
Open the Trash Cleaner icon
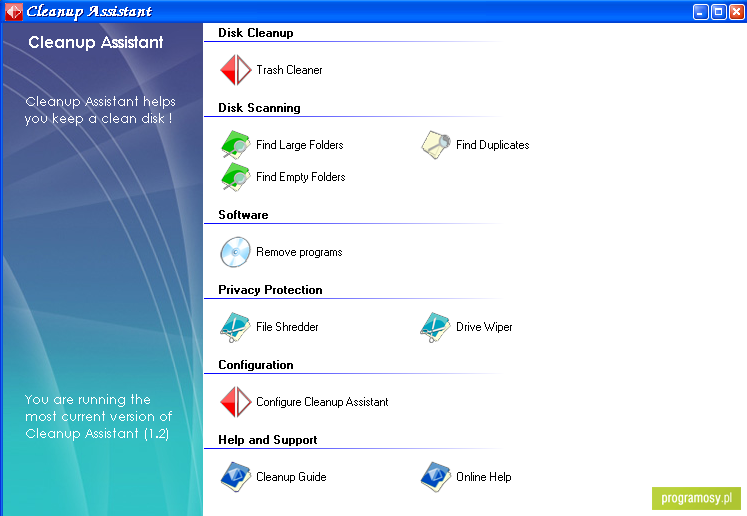pyautogui.click(x=235, y=70)
